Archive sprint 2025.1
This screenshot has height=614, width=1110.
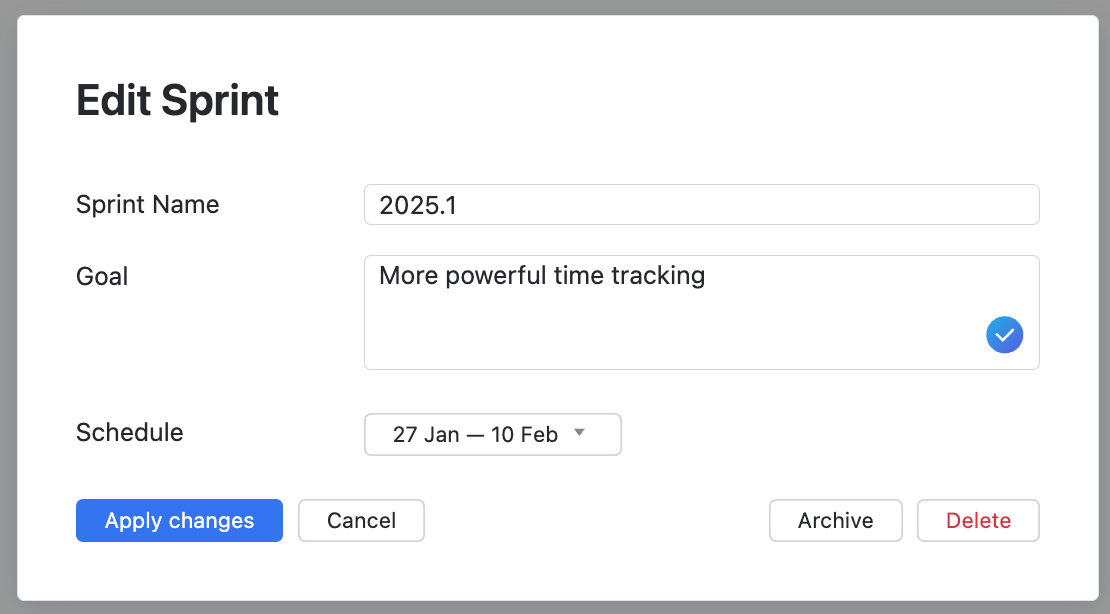pos(835,520)
